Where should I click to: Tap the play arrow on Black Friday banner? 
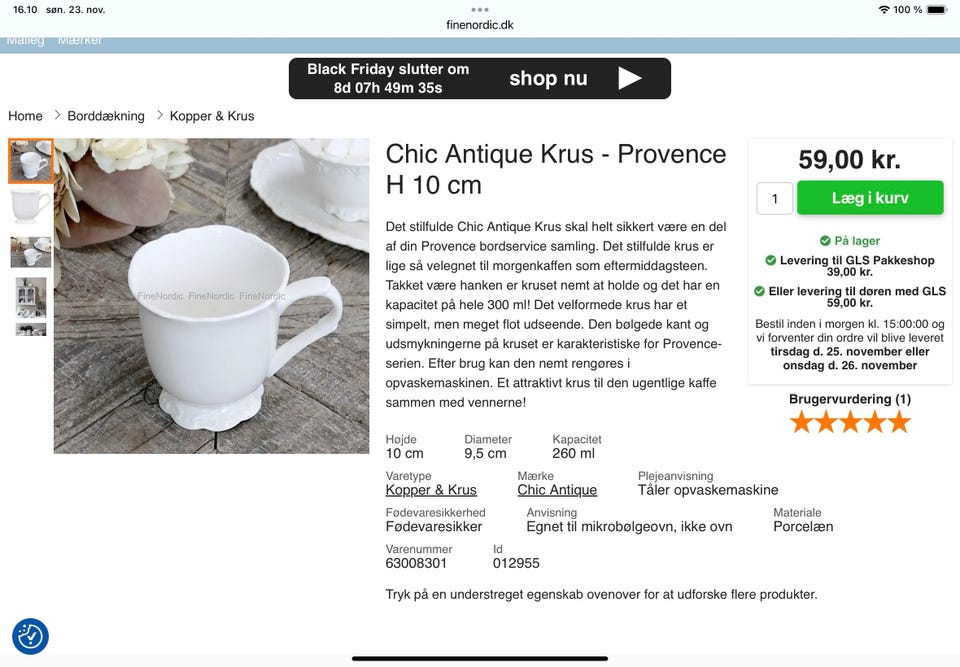pos(629,78)
